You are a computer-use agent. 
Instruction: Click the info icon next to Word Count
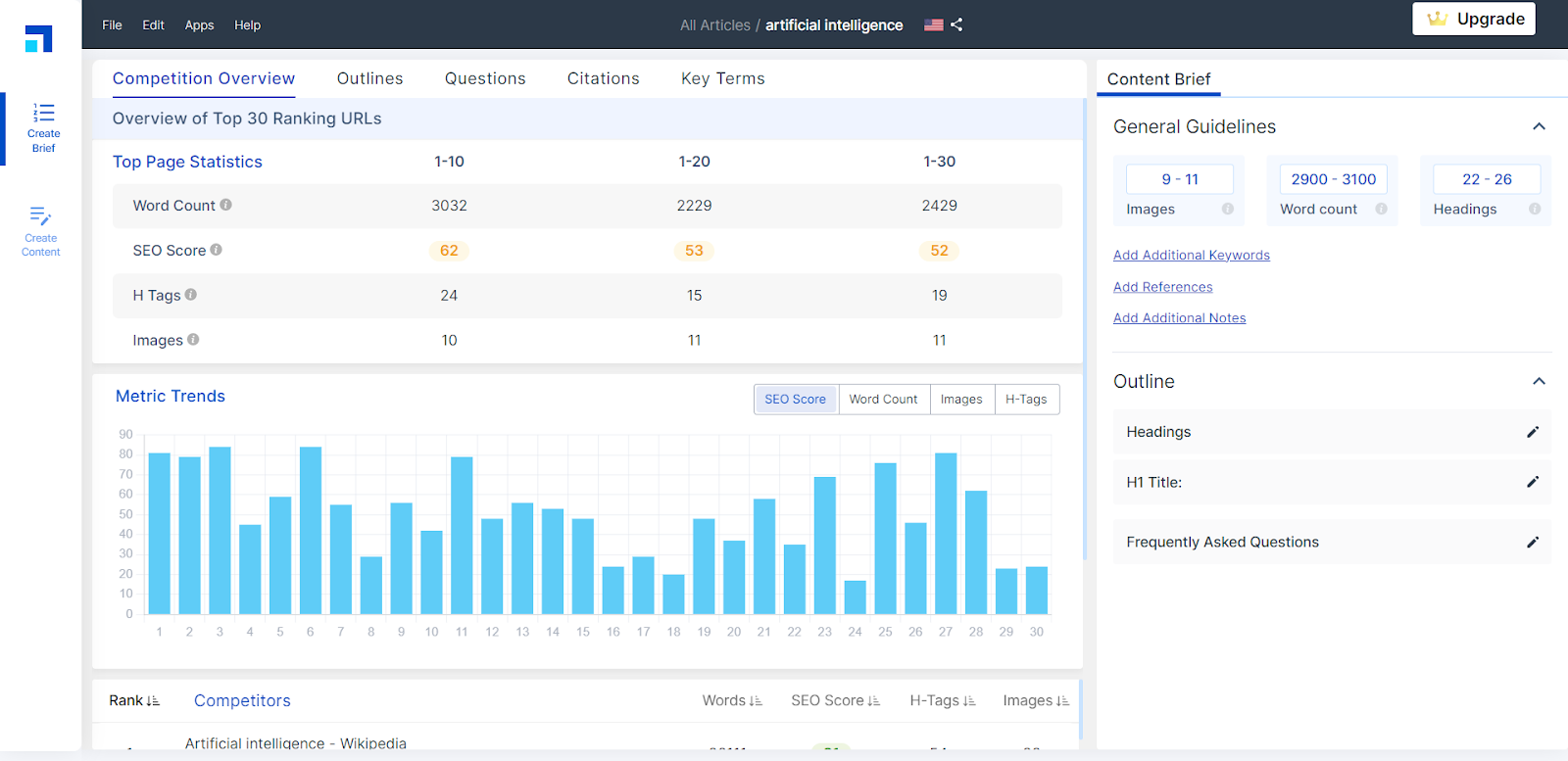226,205
